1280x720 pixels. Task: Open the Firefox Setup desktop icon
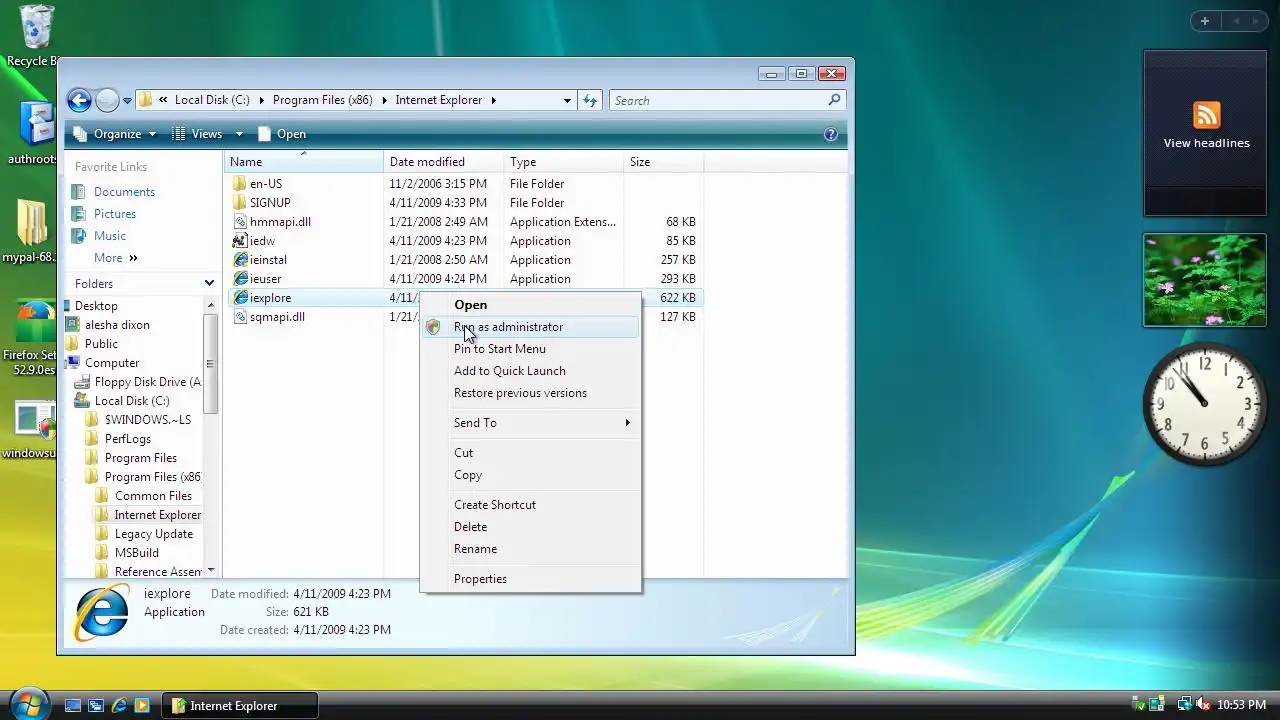coord(33,323)
